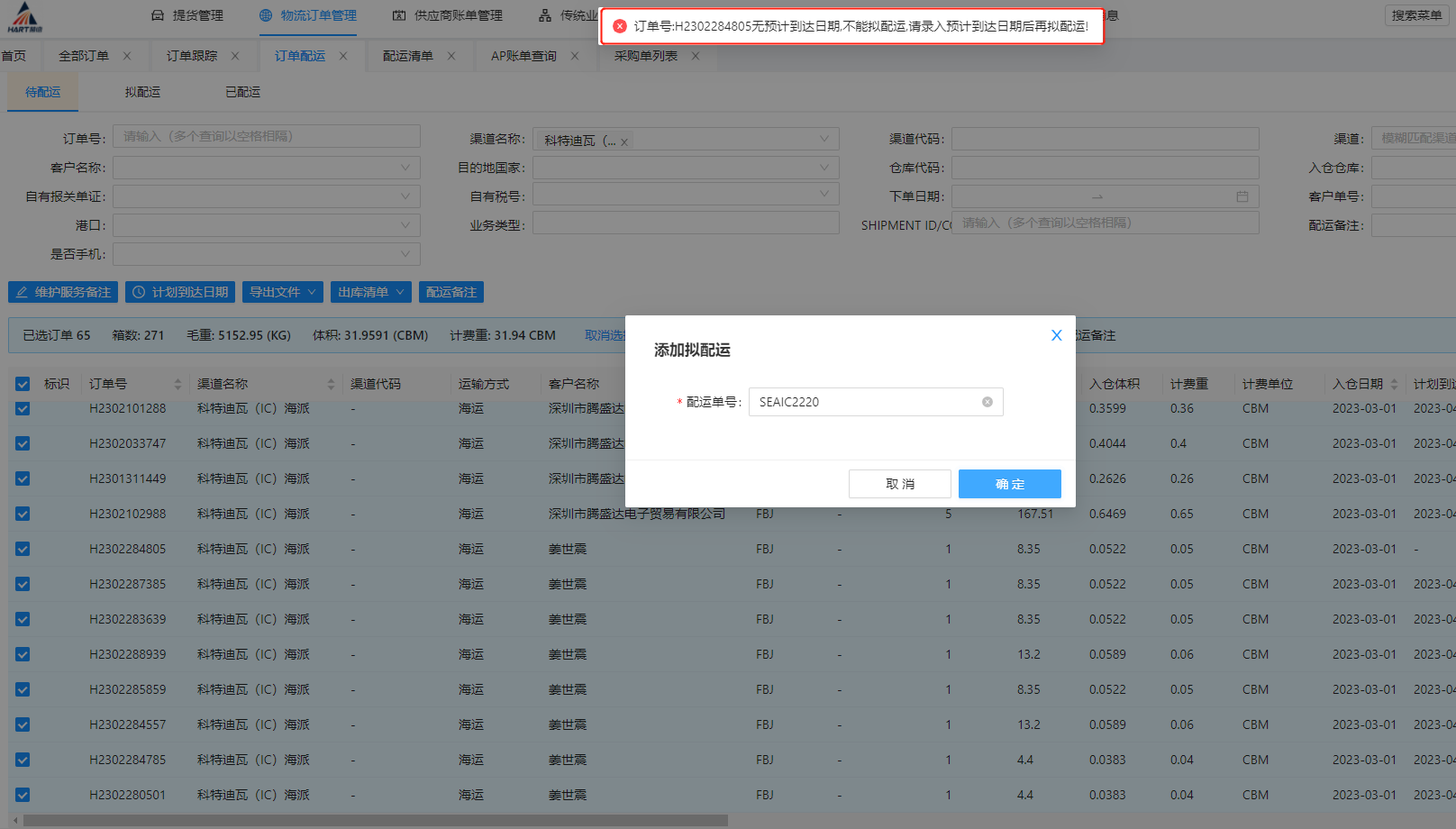Image resolution: width=1456 pixels, height=829 pixels.
Task: Uncheck the row for order H2302101288
Action: (x=23, y=408)
